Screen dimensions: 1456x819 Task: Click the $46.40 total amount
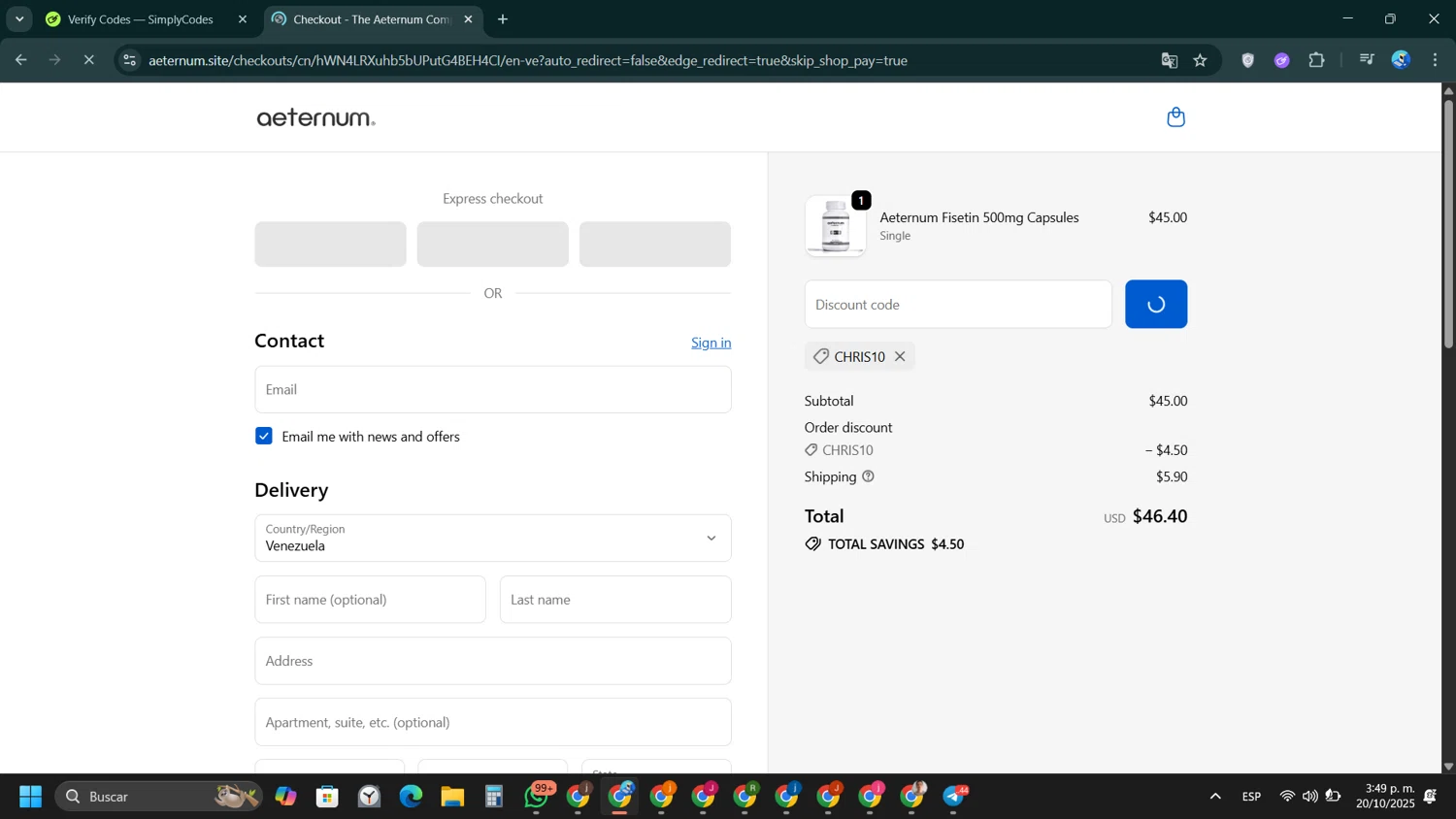pyautogui.click(x=1160, y=516)
